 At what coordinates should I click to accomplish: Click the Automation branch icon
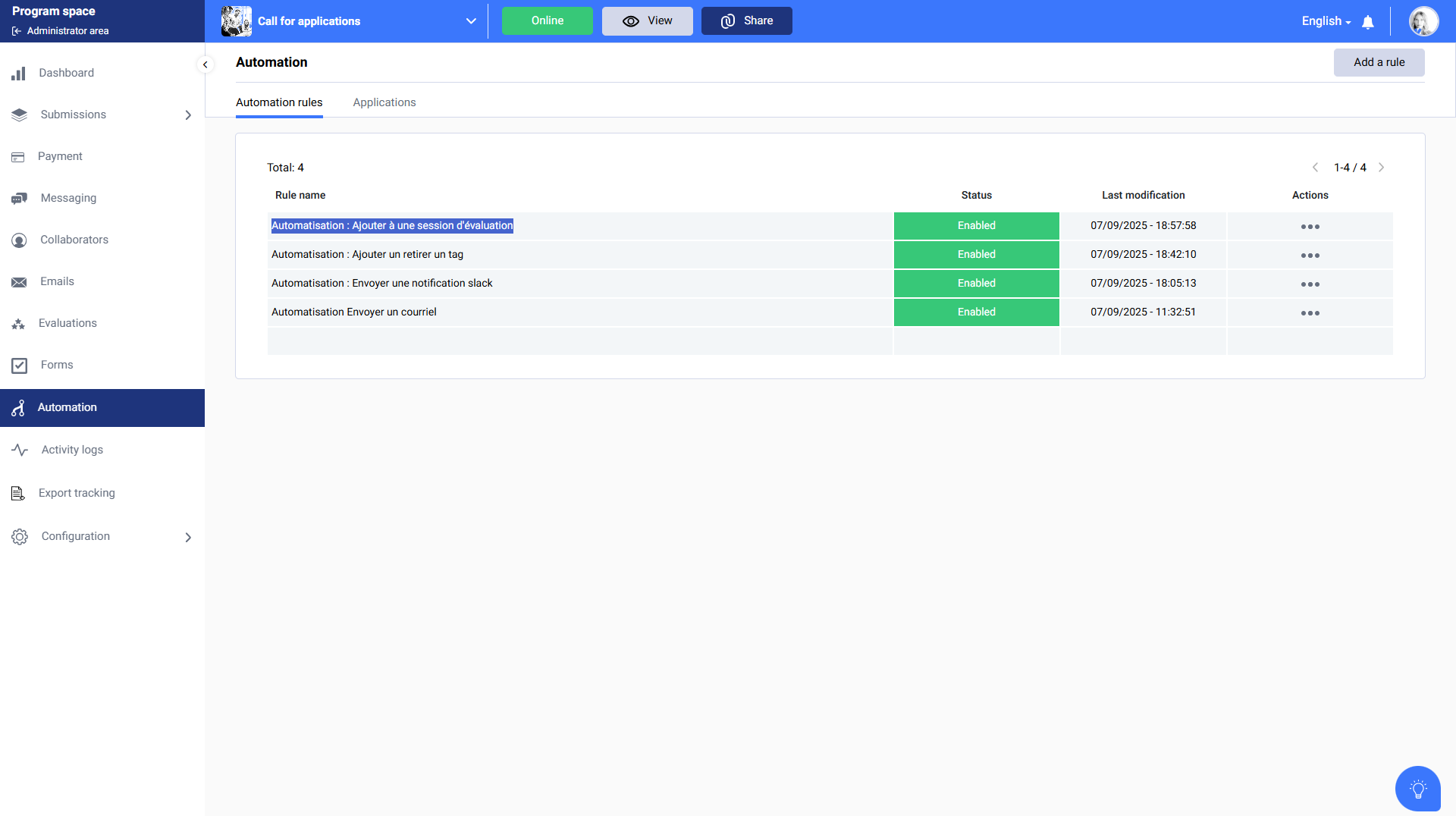click(x=18, y=408)
